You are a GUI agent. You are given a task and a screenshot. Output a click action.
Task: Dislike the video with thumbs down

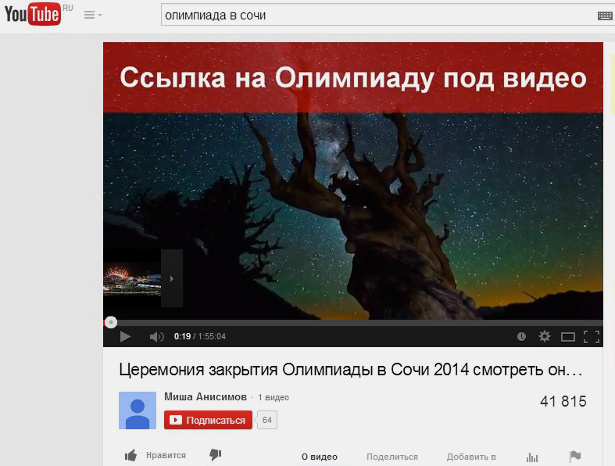[x=215, y=456]
